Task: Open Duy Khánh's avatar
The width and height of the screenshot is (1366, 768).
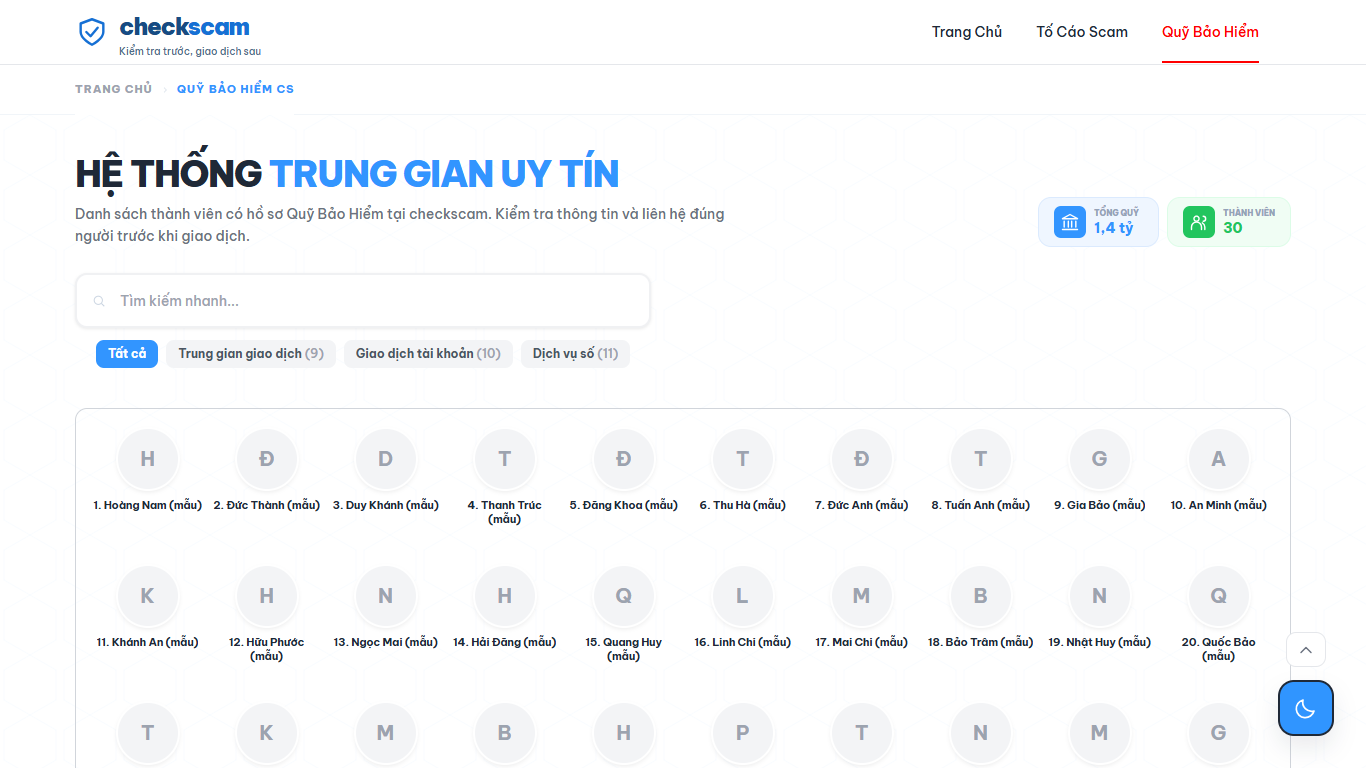Action: tap(386, 459)
